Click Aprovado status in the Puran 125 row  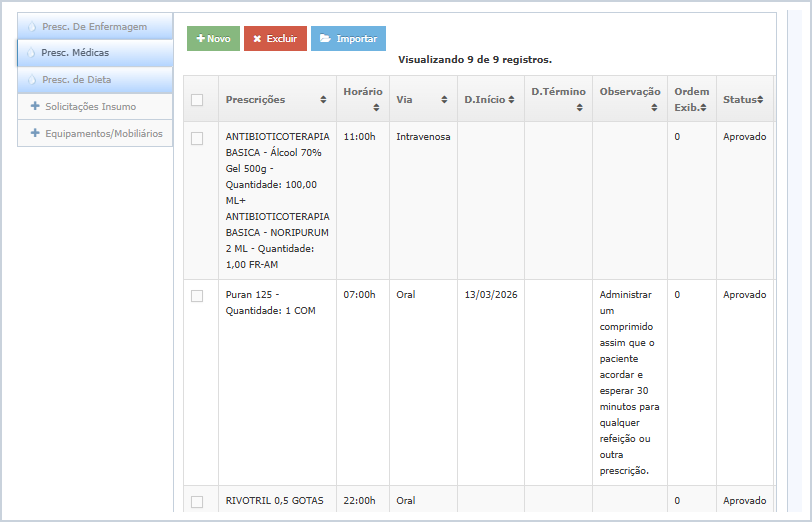coord(744,295)
